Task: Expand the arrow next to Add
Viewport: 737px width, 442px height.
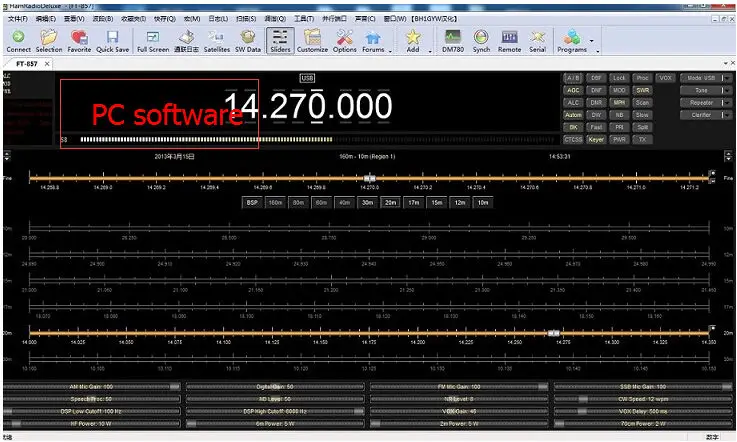Action: click(x=430, y=51)
